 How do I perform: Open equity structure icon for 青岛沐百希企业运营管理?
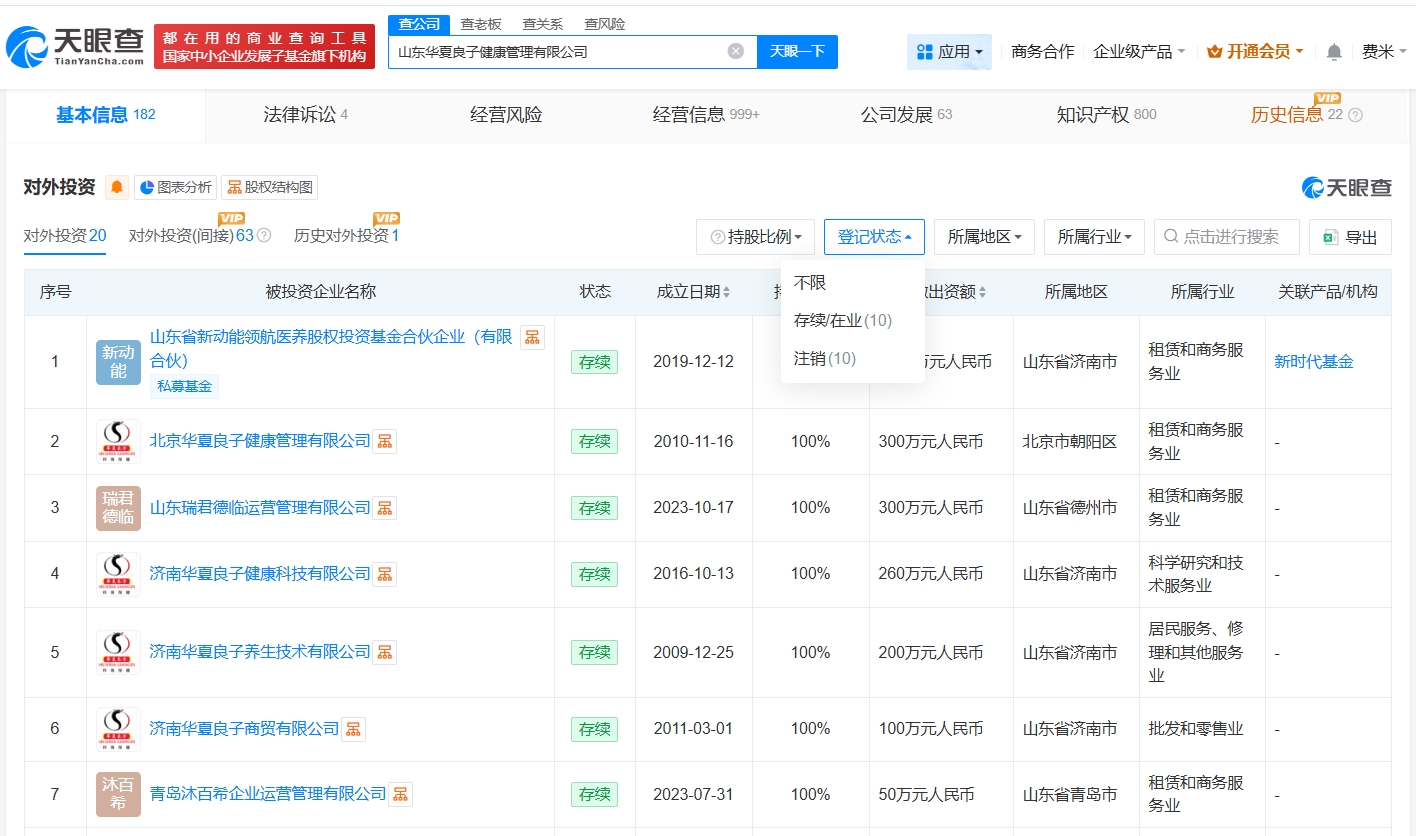point(401,794)
